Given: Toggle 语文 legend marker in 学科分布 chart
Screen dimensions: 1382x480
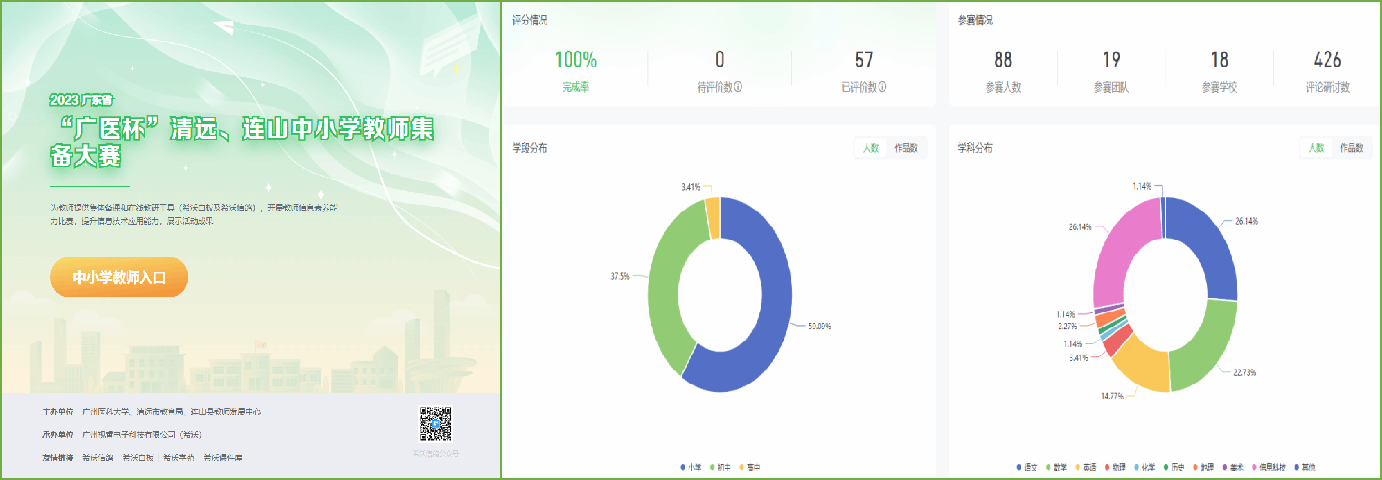Looking at the screenshot, I should point(1019,467).
